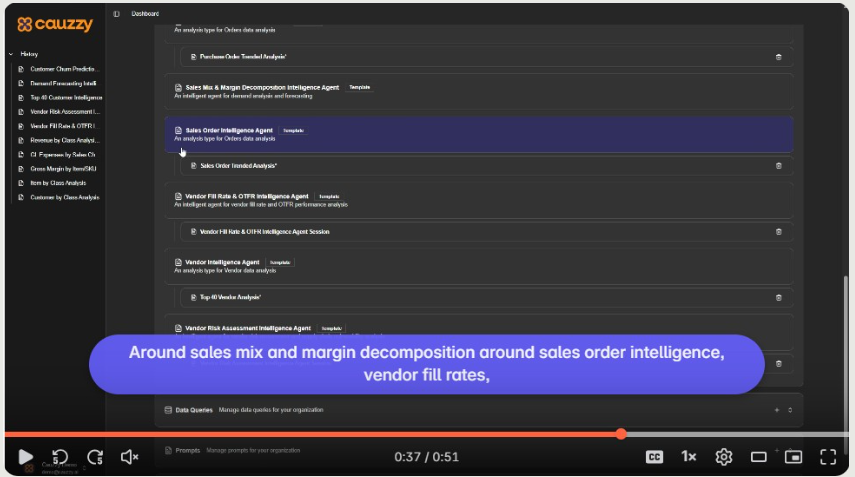Screen dimensions: 855x477
Task: Open Revenue by Class Analysis history item
Action: point(59,140)
